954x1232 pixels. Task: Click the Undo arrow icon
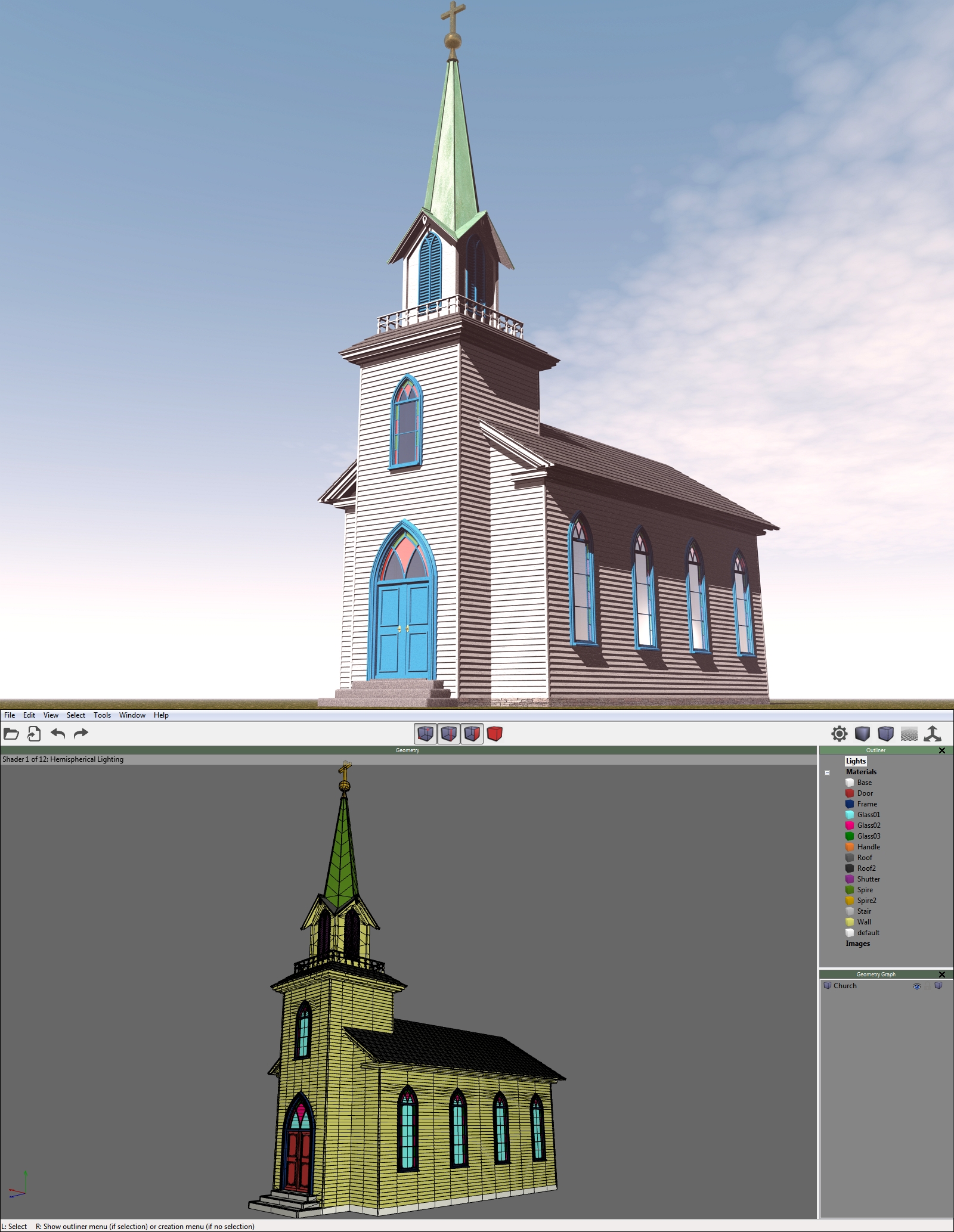58,734
